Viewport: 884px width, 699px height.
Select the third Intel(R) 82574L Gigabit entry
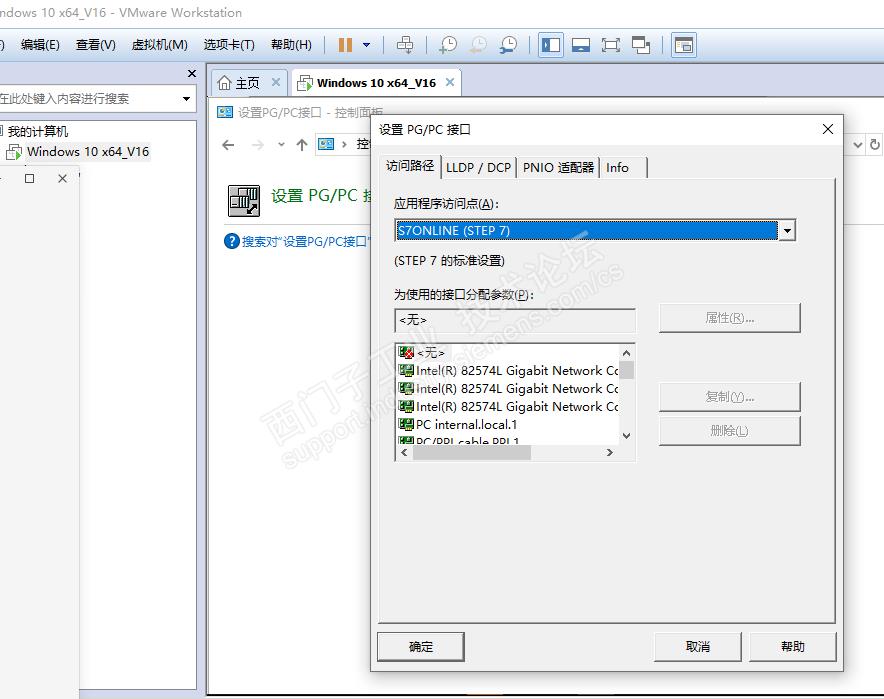pyautogui.click(x=508, y=406)
